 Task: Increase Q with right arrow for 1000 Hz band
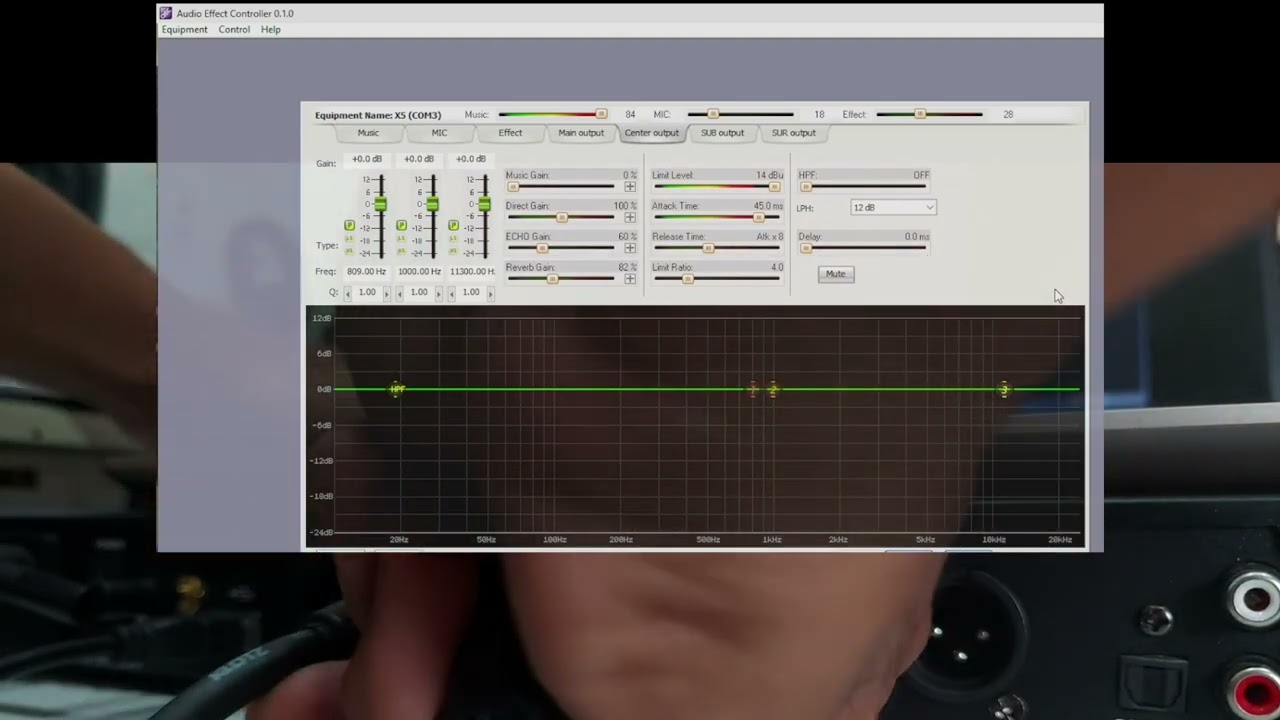coord(439,293)
